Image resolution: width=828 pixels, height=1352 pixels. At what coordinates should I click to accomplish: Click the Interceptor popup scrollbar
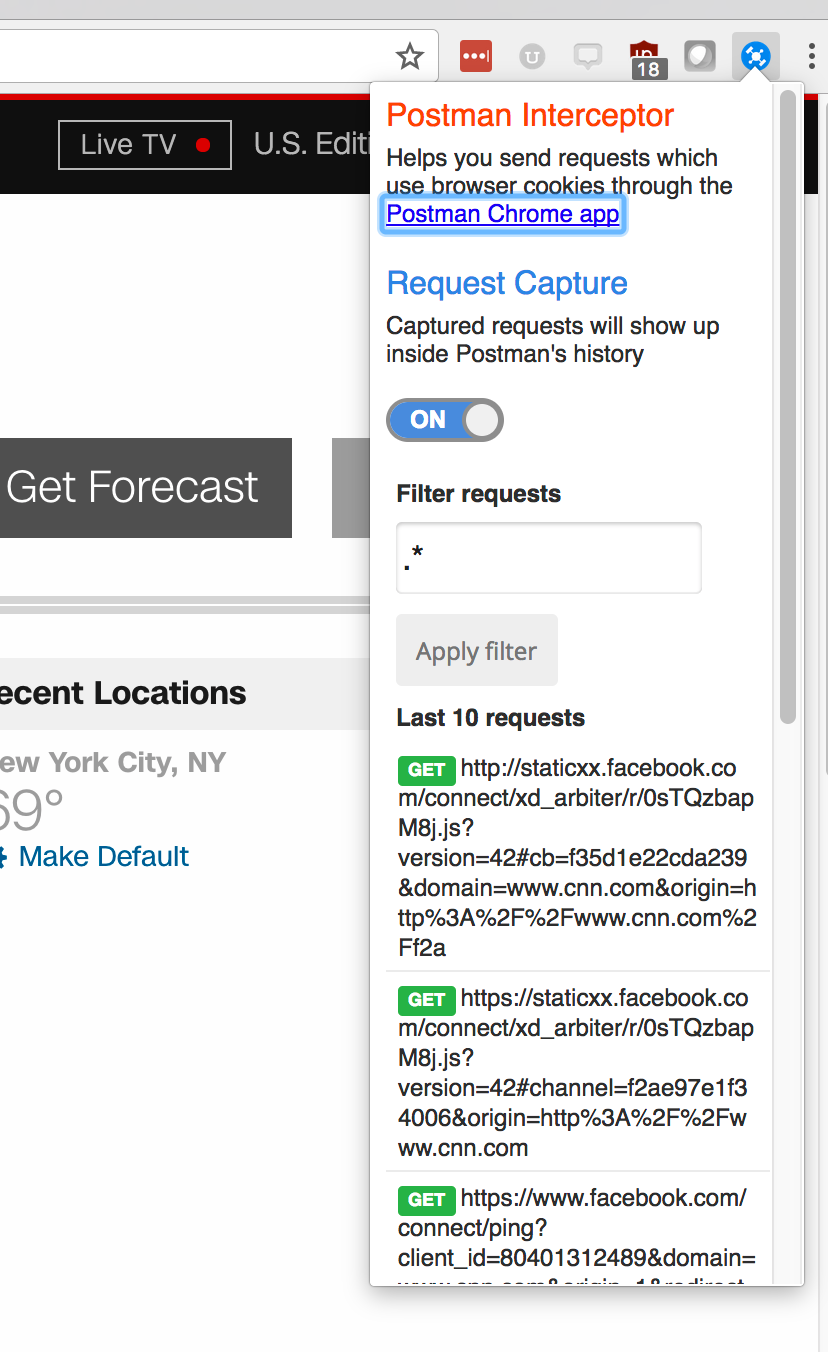coord(788,400)
